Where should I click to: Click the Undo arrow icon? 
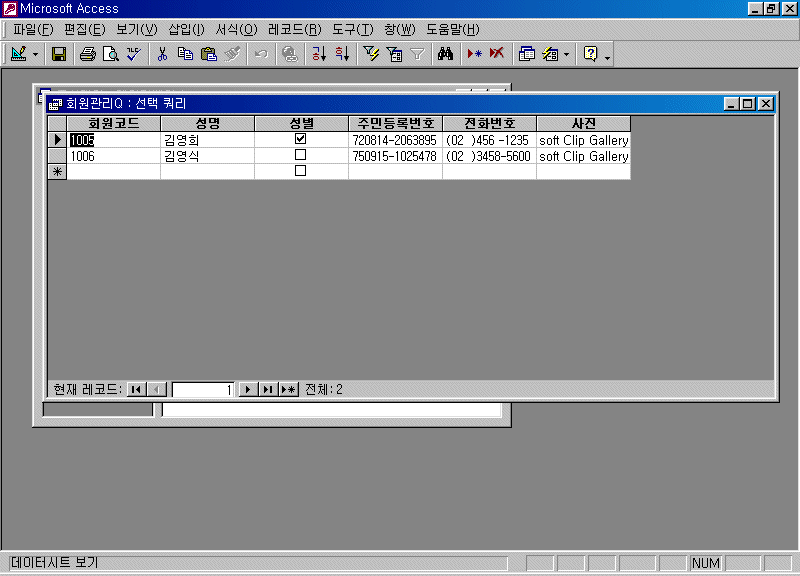pyautogui.click(x=261, y=54)
